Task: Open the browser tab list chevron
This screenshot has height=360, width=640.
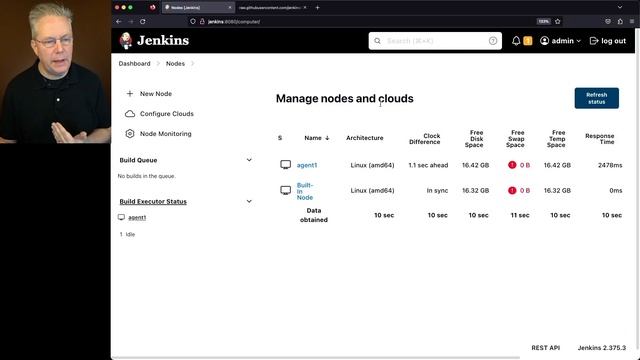Action: [620, 7]
